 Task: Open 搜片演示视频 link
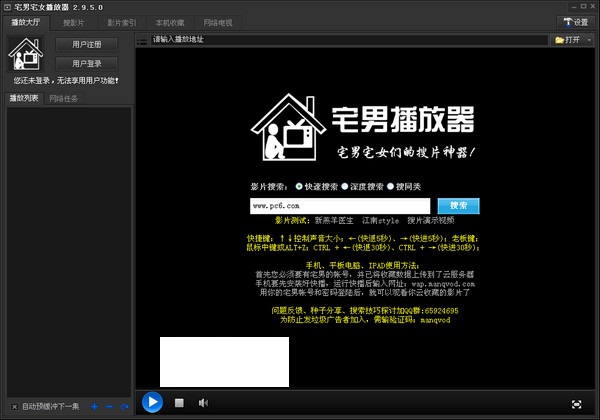point(430,220)
